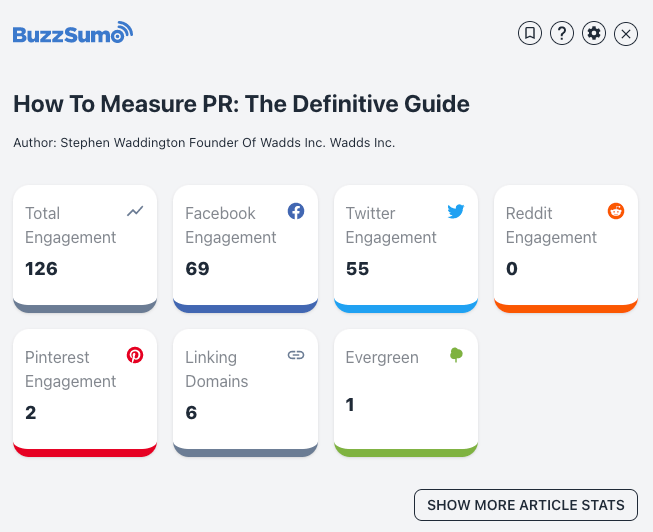The width and height of the screenshot is (653, 532).
Task: Click the Linking Domains chain icon
Action: [x=296, y=355]
